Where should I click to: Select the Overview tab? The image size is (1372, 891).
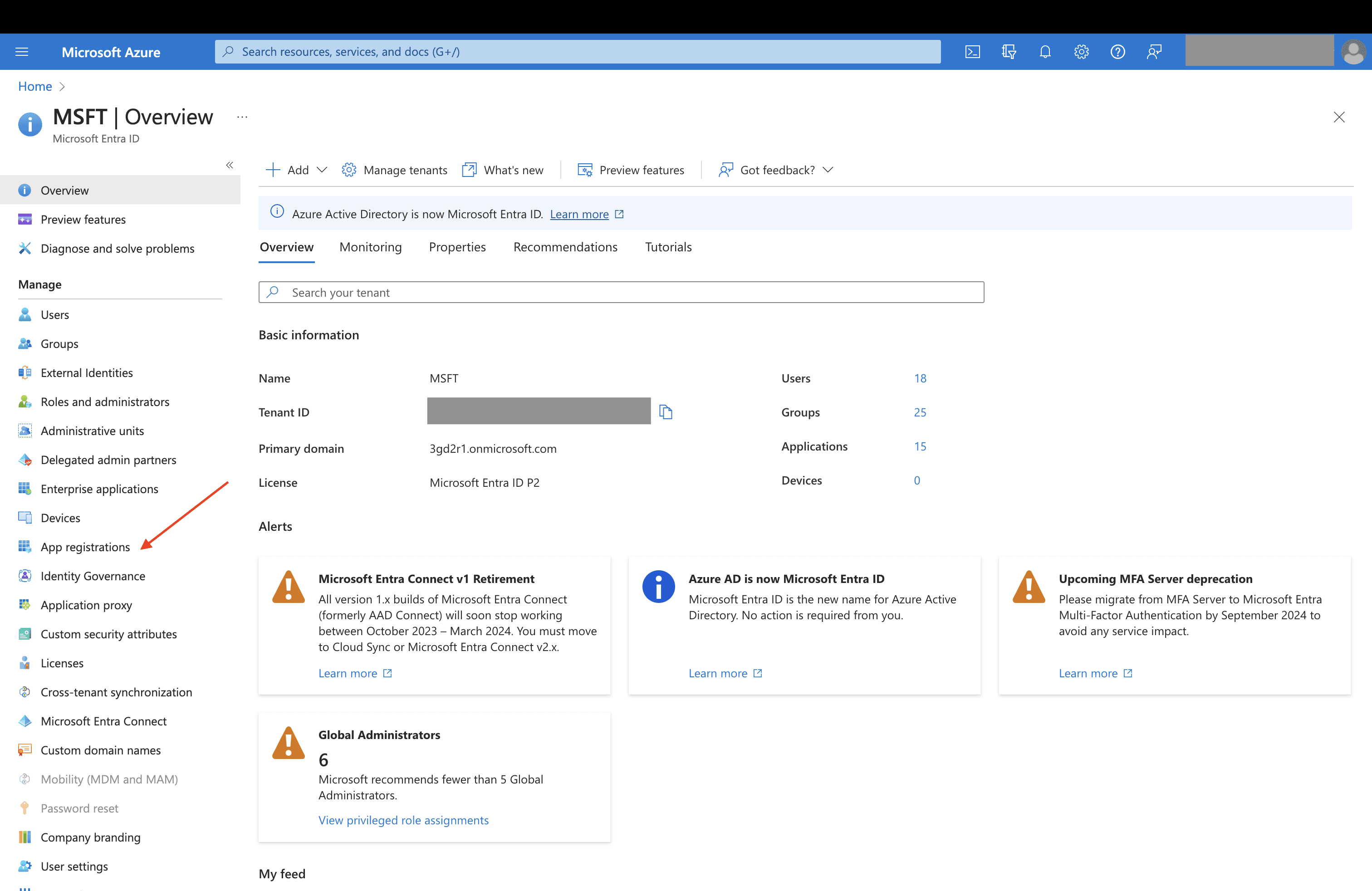point(286,247)
